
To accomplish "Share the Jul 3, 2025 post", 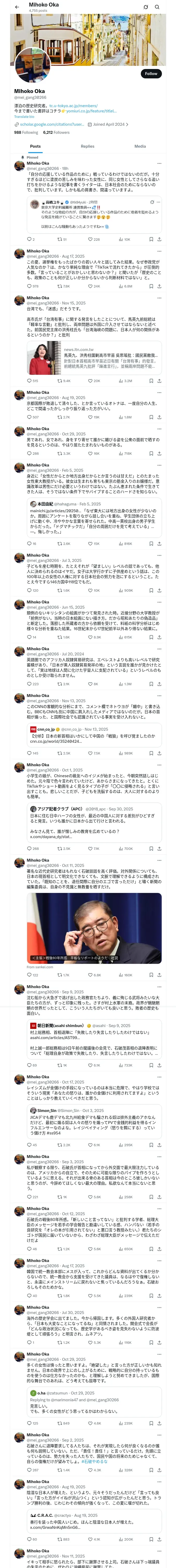I will click(x=159, y=590).
